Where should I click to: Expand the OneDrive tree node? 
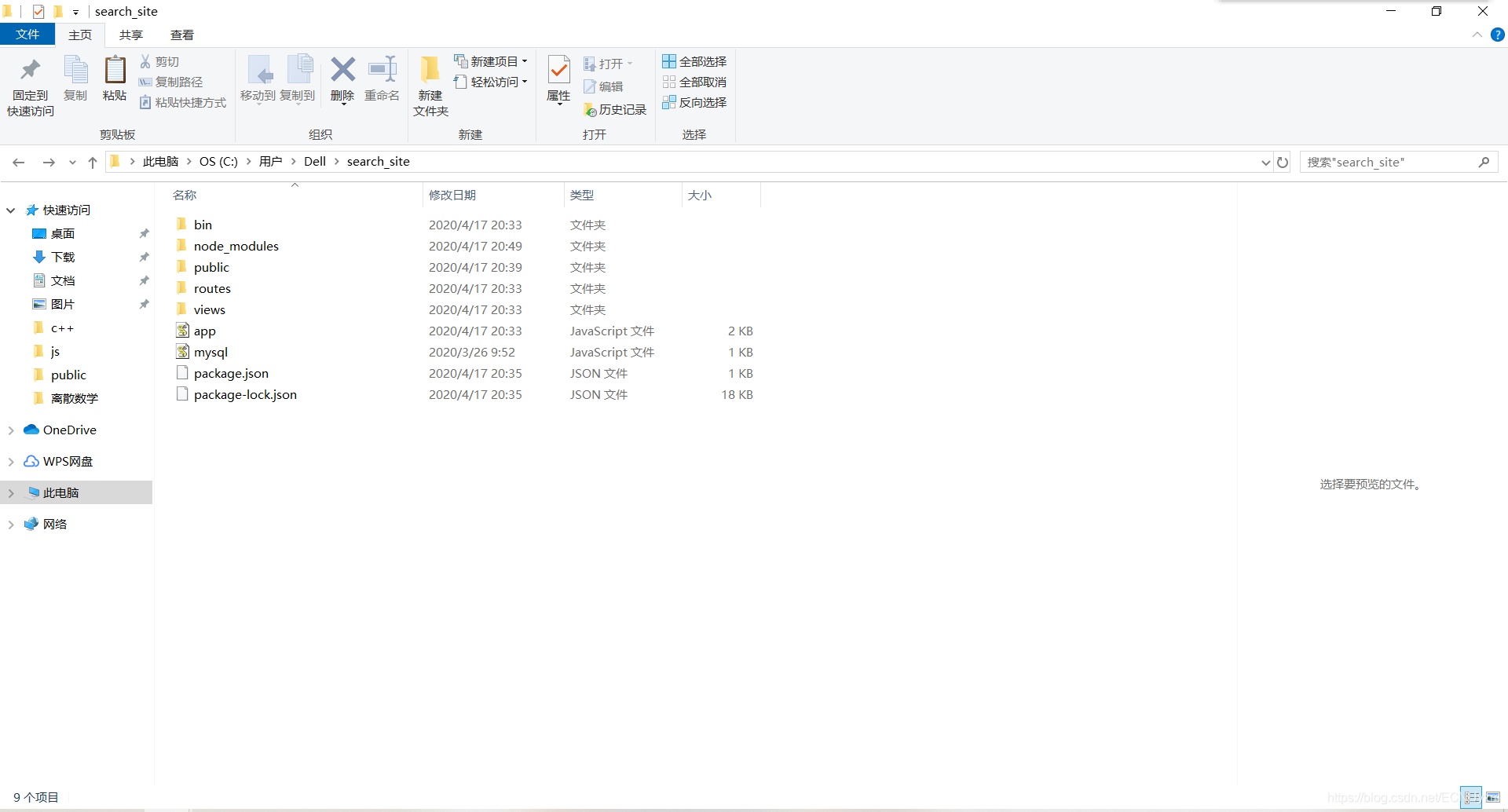[x=11, y=430]
